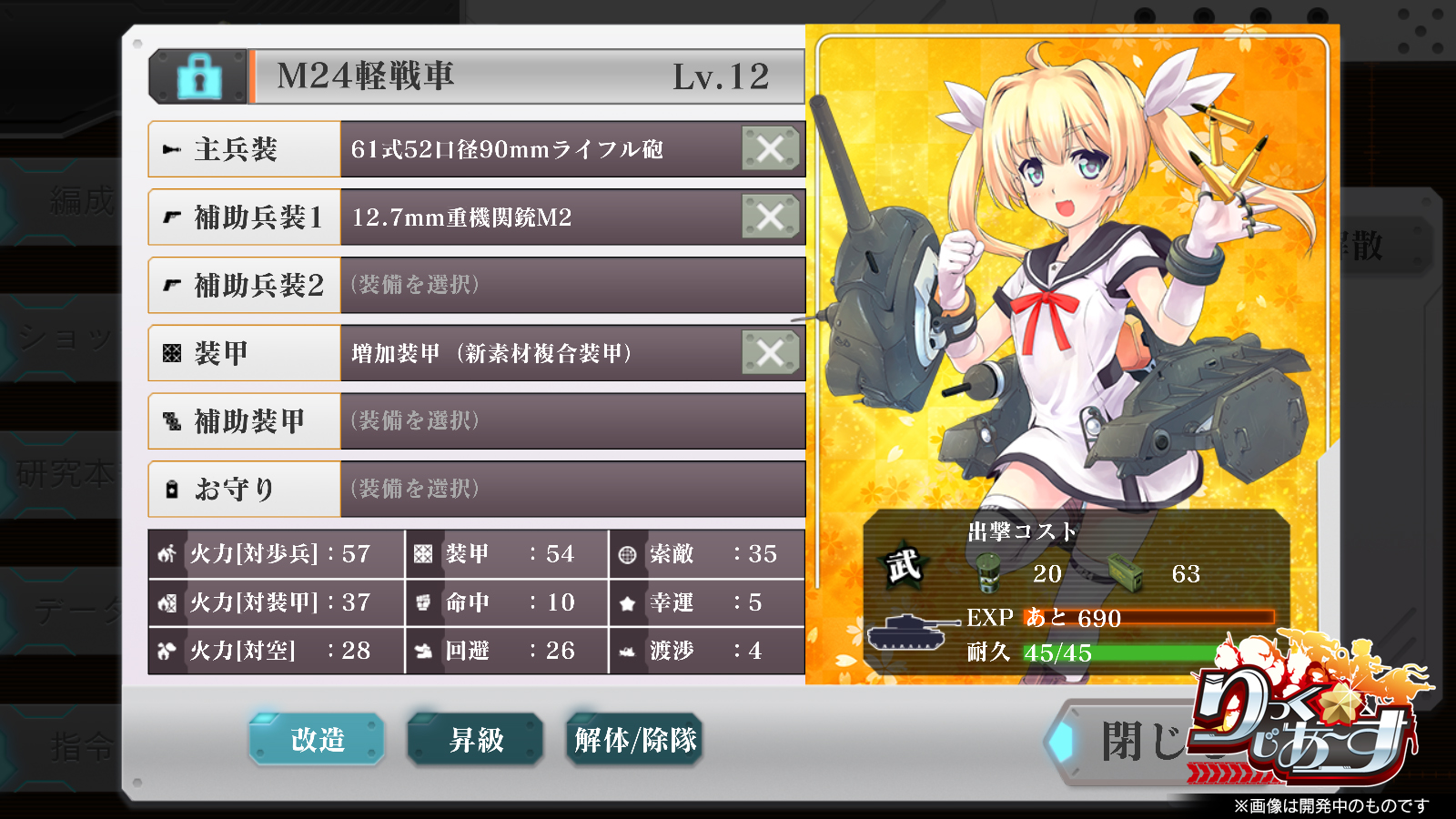Select equipment for 補助装甲 slot
This screenshot has height=819, width=1456.
coord(572,420)
